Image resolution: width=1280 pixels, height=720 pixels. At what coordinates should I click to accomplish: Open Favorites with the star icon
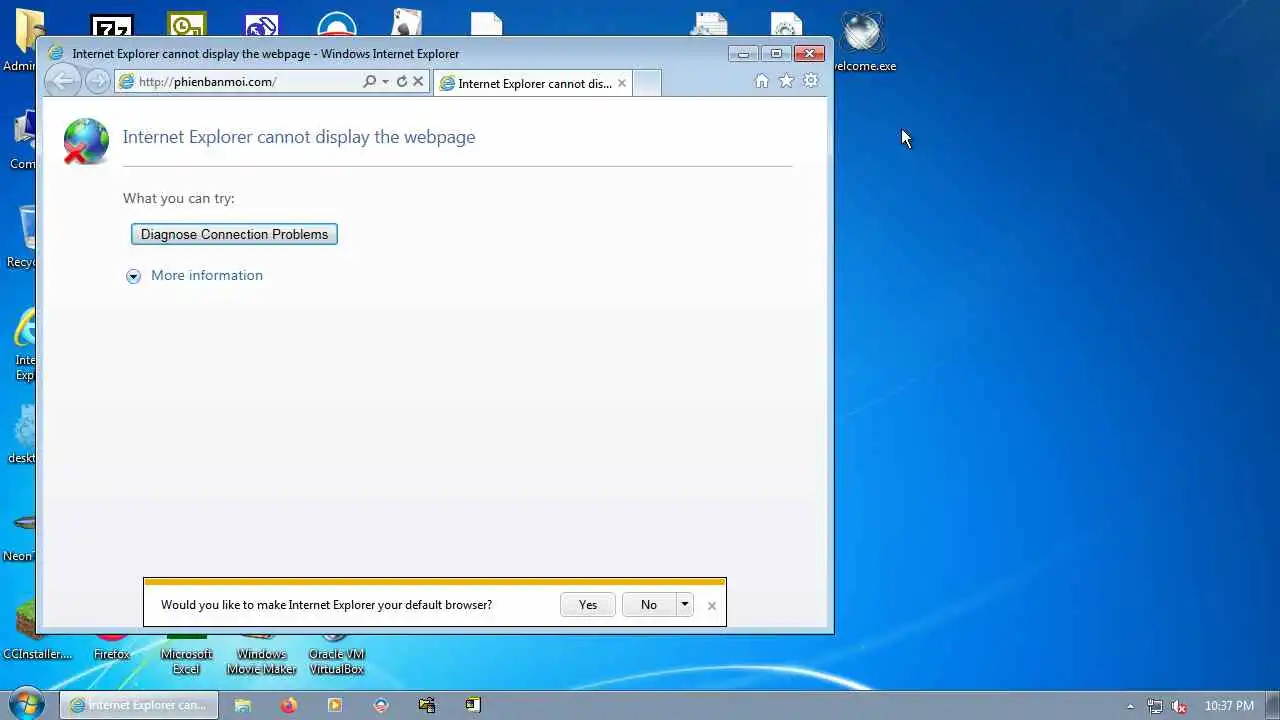coord(786,81)
